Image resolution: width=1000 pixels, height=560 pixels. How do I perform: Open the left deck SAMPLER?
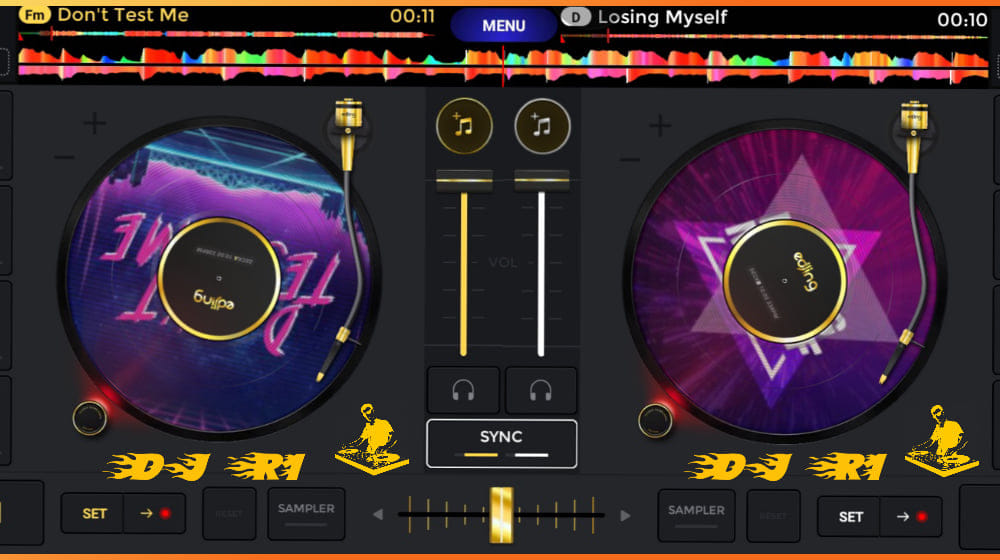tap(306, 513)
